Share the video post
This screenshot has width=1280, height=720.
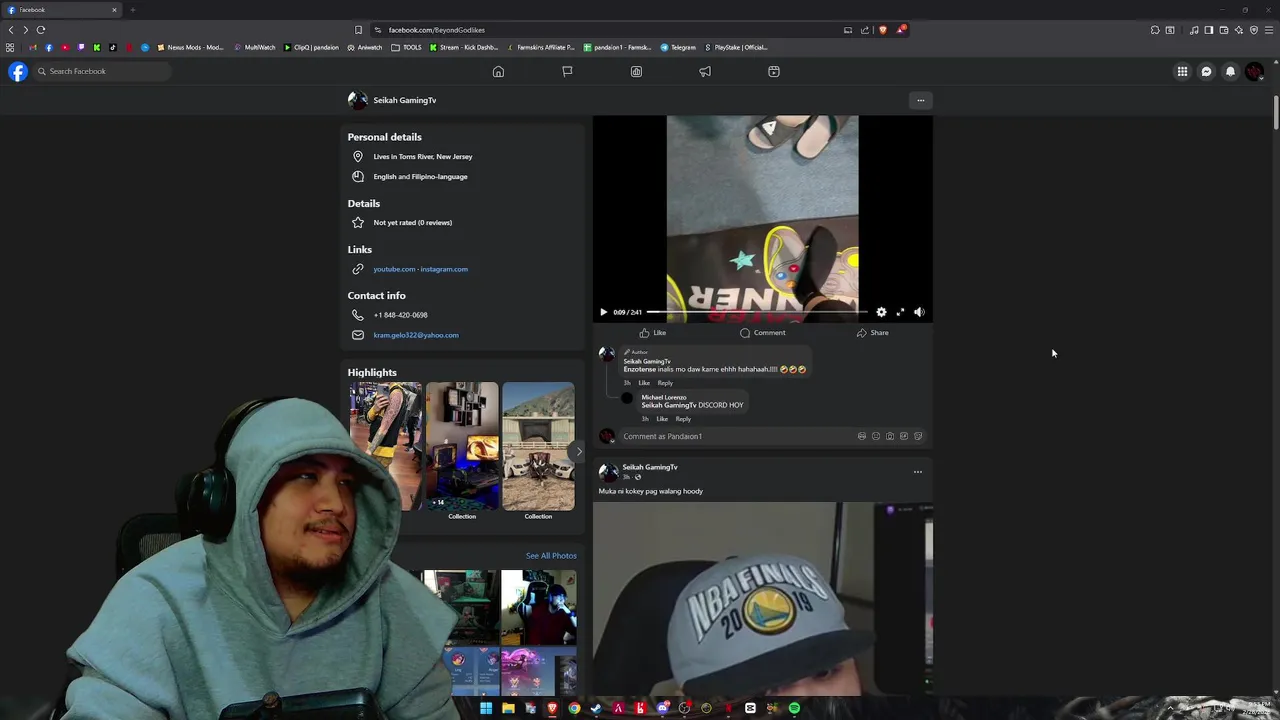point(872,333)
